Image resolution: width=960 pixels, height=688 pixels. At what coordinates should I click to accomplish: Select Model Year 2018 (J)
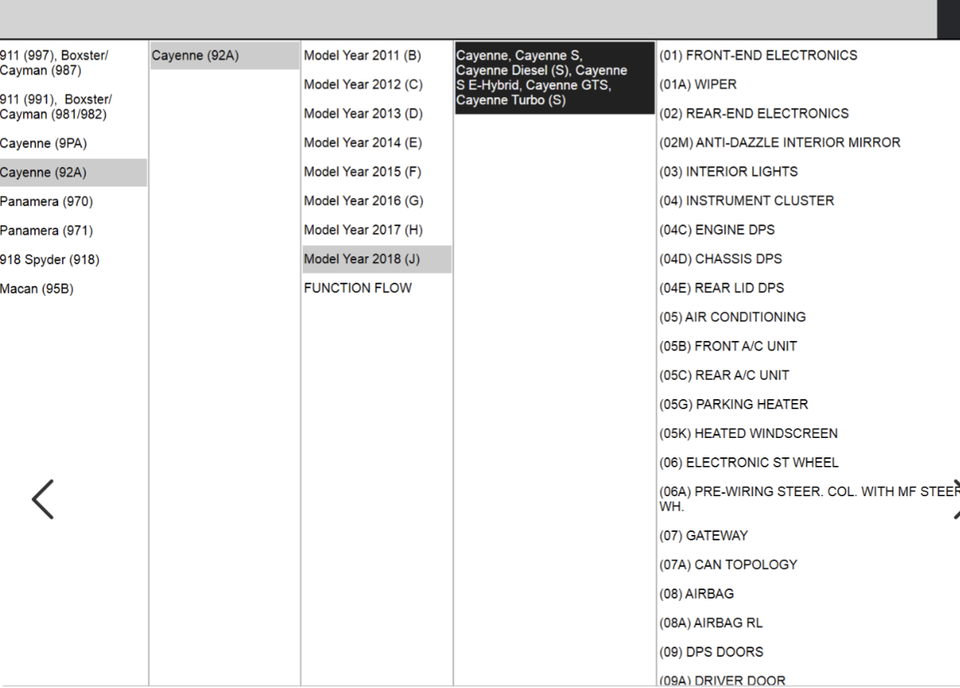point(377,259)
